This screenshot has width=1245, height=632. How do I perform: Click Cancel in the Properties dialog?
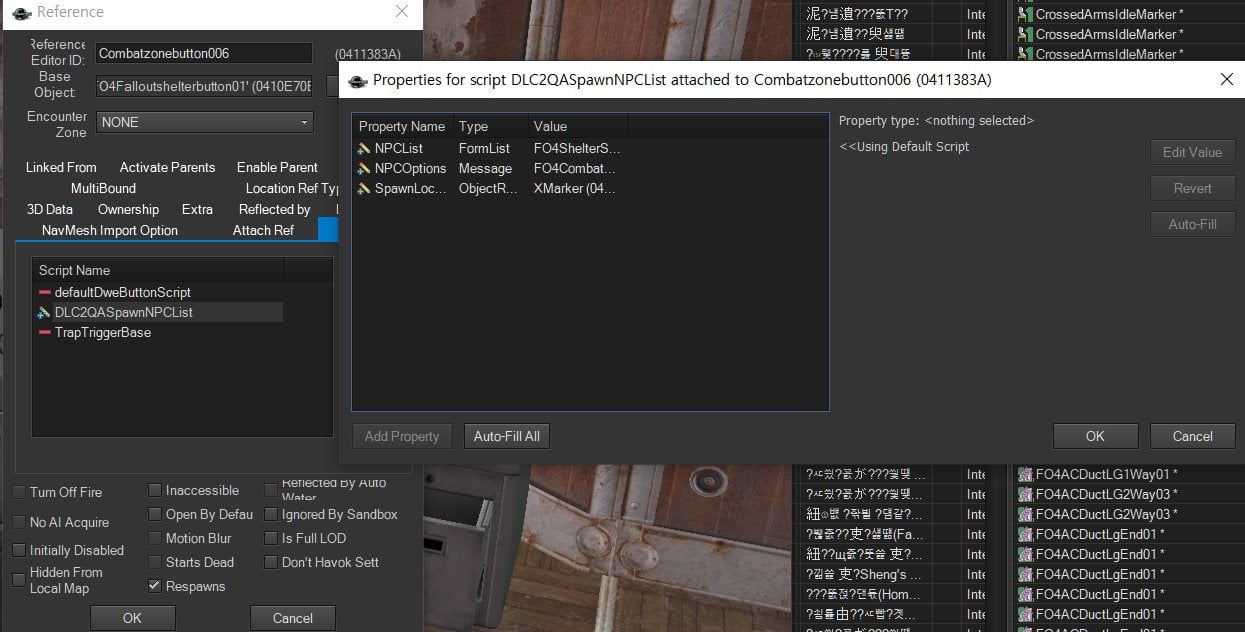click(x=1192, y=436)
